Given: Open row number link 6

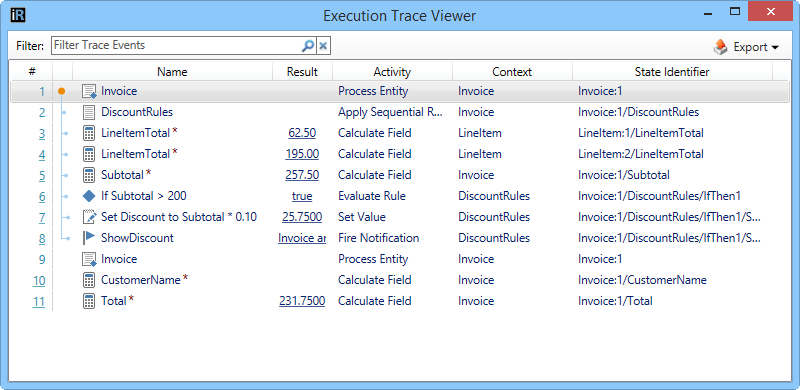Looking at the screenshot, I should coord(41,197).
